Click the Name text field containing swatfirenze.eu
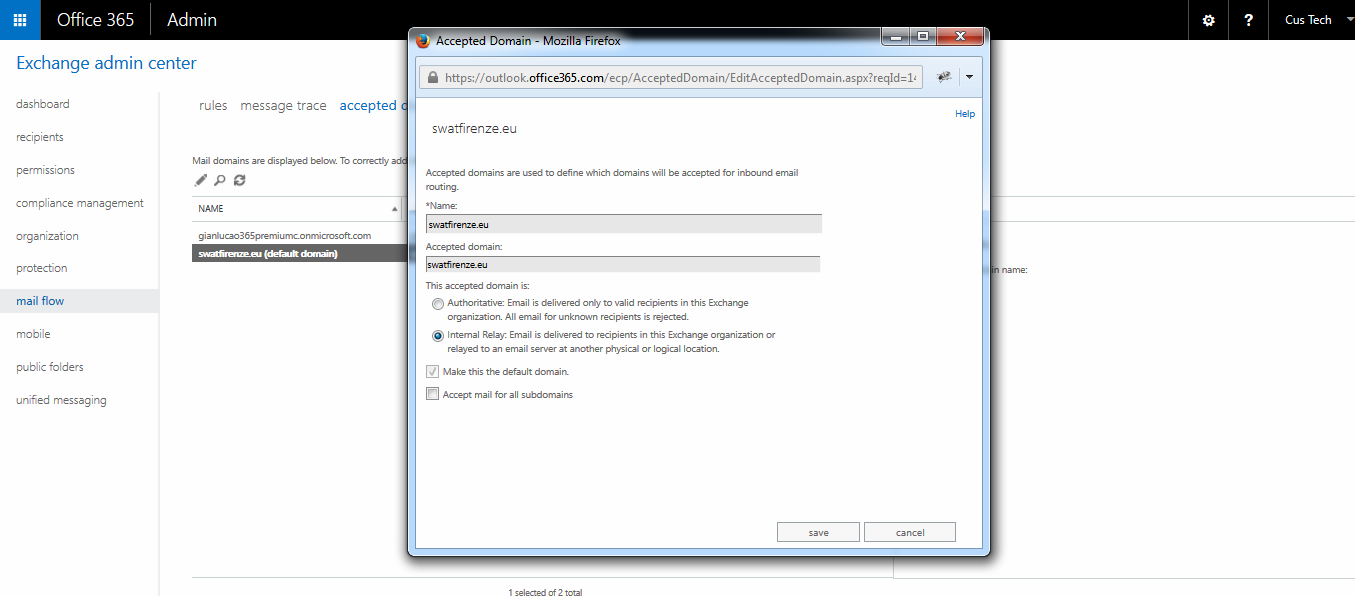 pos(624,224)
